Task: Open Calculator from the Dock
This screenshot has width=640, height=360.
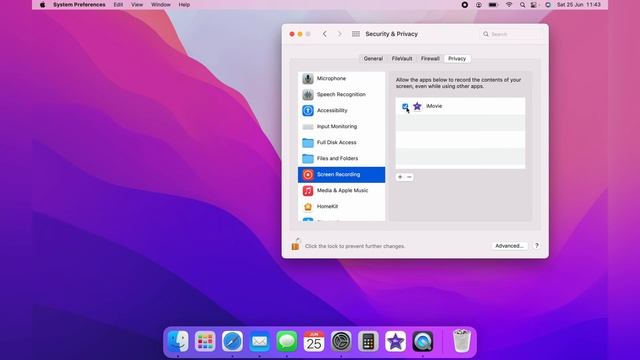Action: [x=368, y=341]
